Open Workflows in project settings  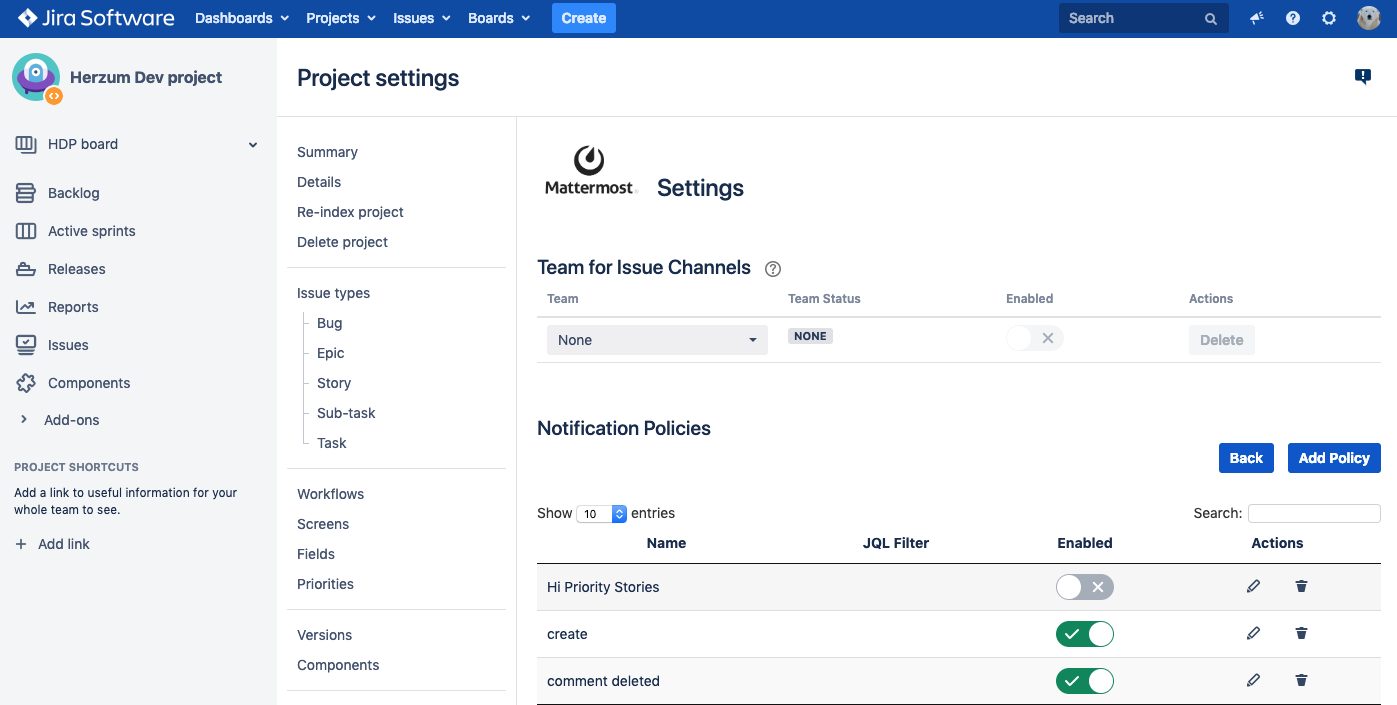330,494
